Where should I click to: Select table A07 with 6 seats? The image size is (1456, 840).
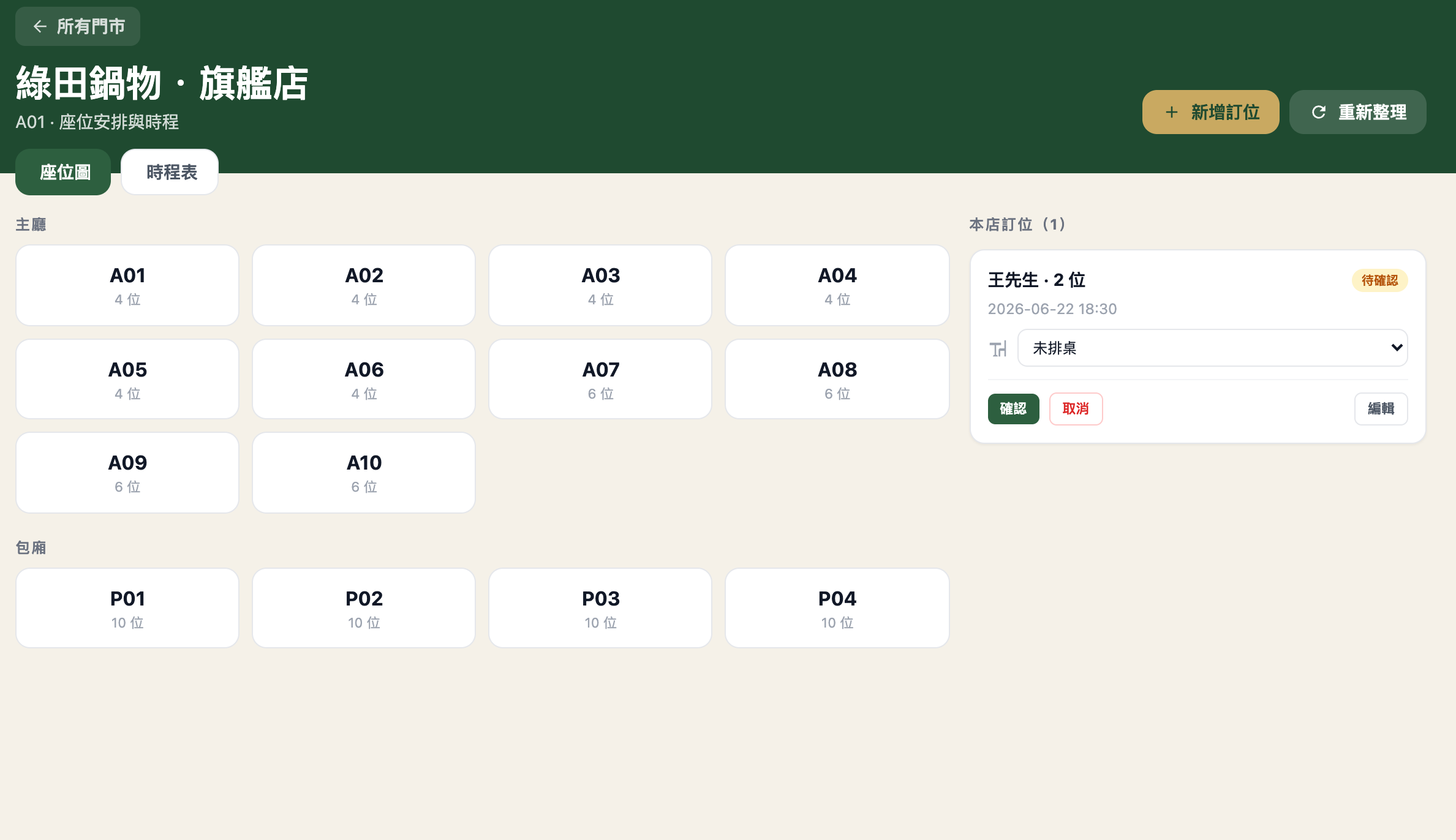tap(600, 379)
